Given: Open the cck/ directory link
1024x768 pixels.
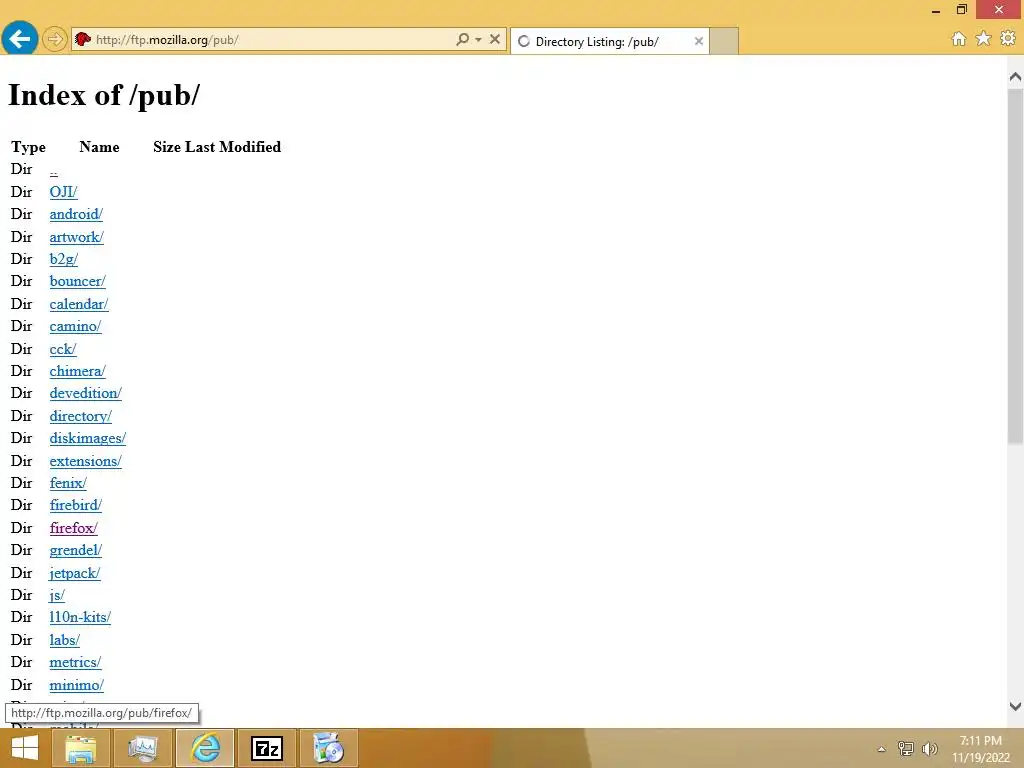Looking at the screenshot, I should (x=63, y=349).
